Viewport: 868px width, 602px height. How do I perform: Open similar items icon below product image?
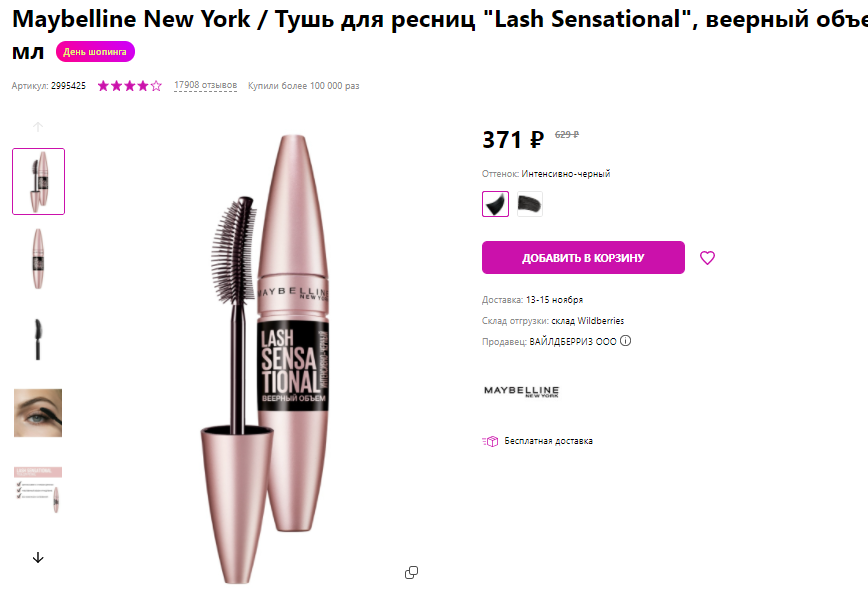click(411, 572)
